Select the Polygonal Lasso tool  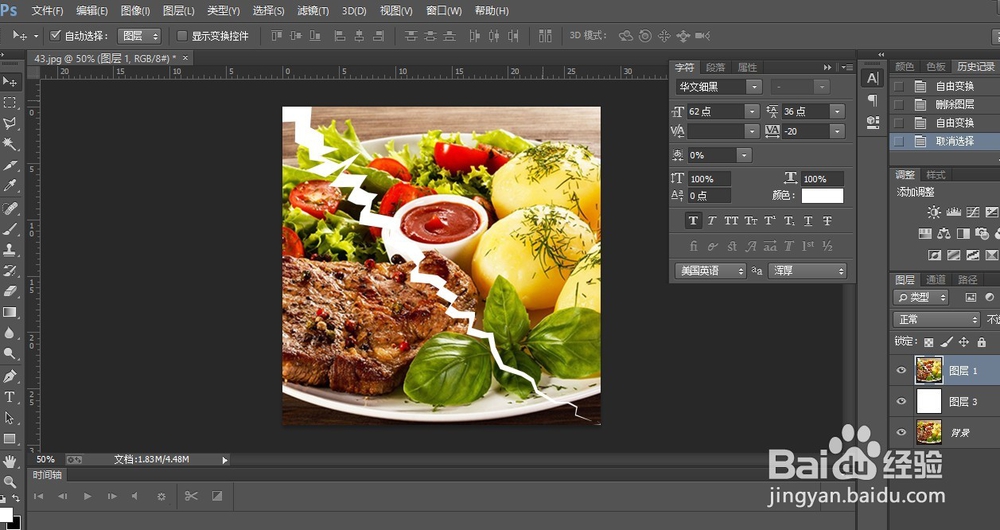(x=10, y=124)
